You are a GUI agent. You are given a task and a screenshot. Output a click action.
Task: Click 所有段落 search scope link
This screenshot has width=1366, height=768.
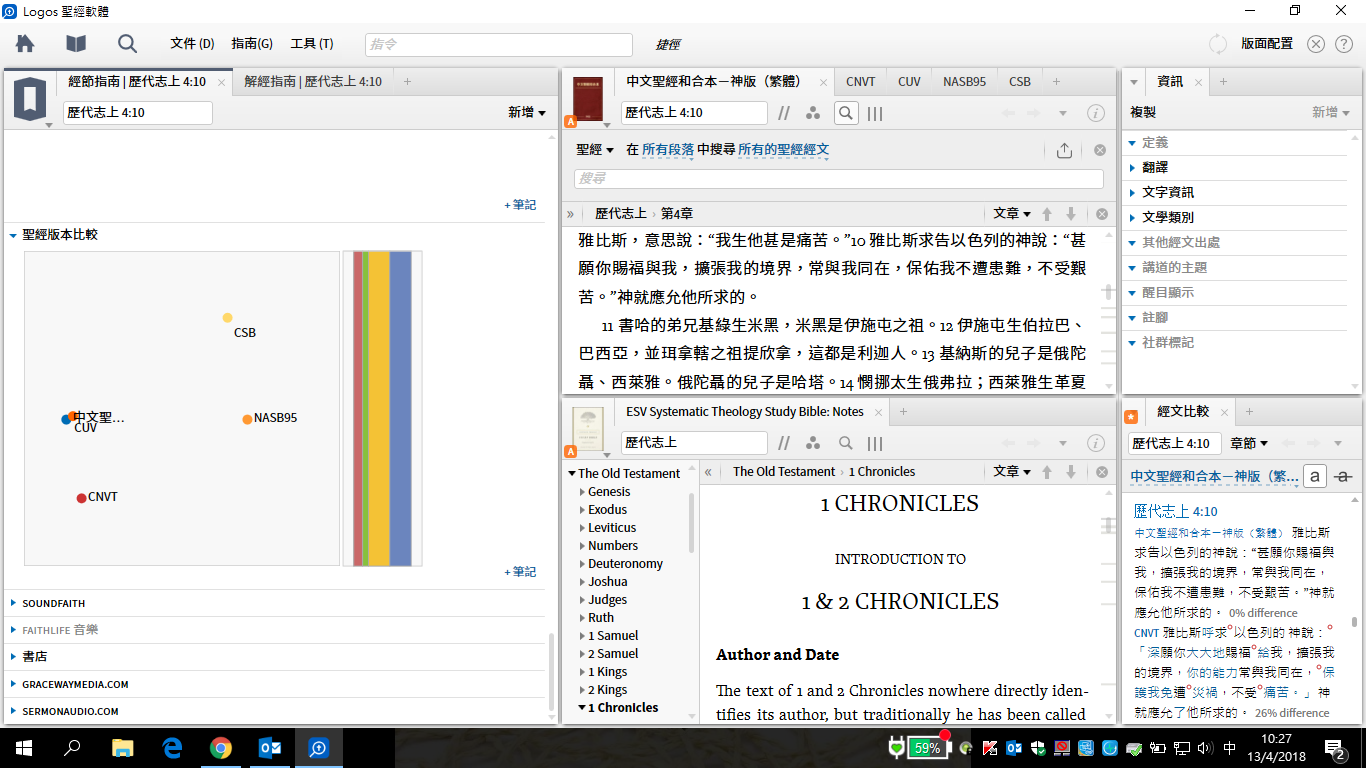click(x=668, y=150)
